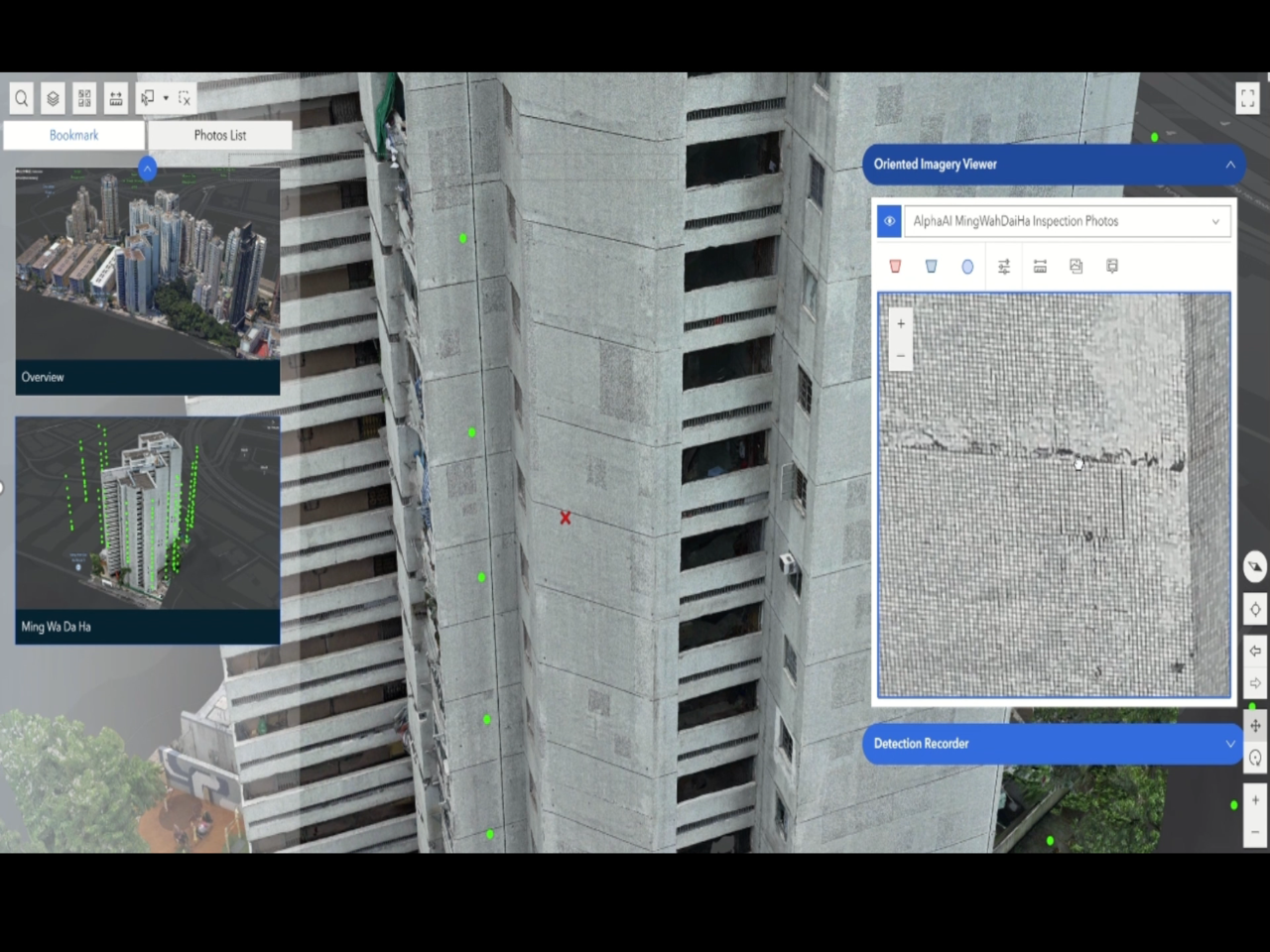Click the image gallery icon in viewer toolbar
1270x952 pixels.
coord(1077,267)
